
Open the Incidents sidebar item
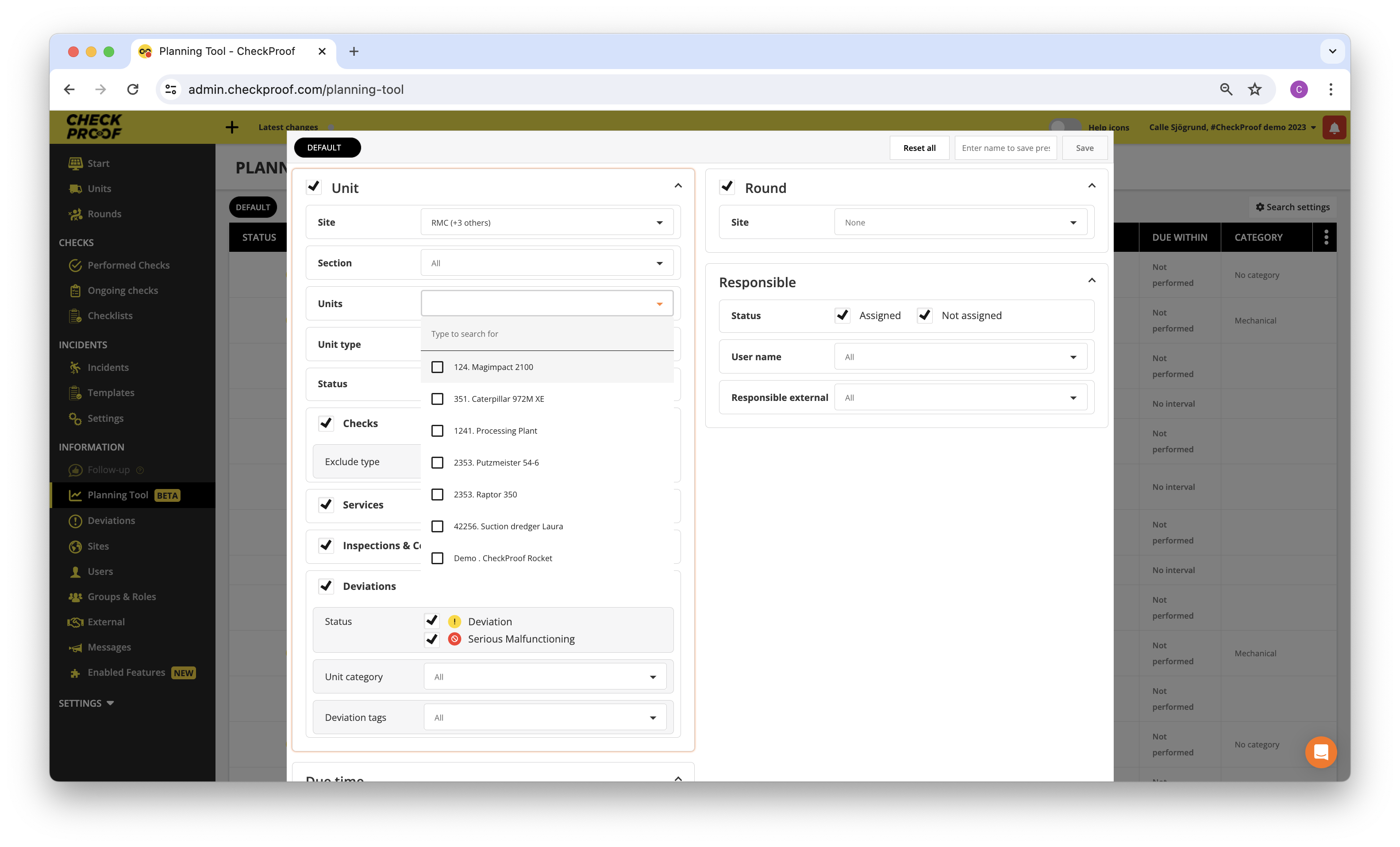(108, 368)
